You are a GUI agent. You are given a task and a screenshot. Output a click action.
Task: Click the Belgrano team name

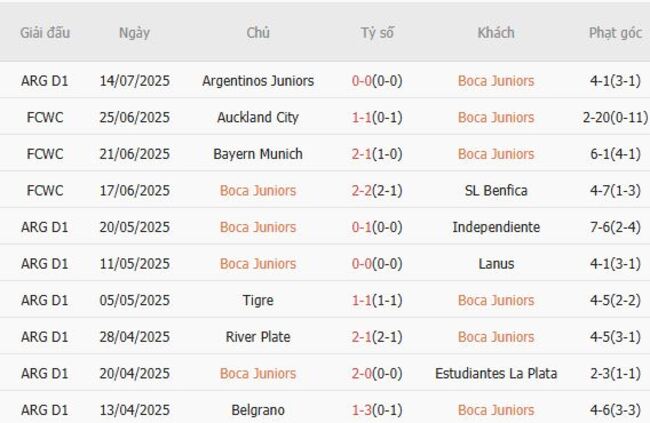tap(258, 410)
